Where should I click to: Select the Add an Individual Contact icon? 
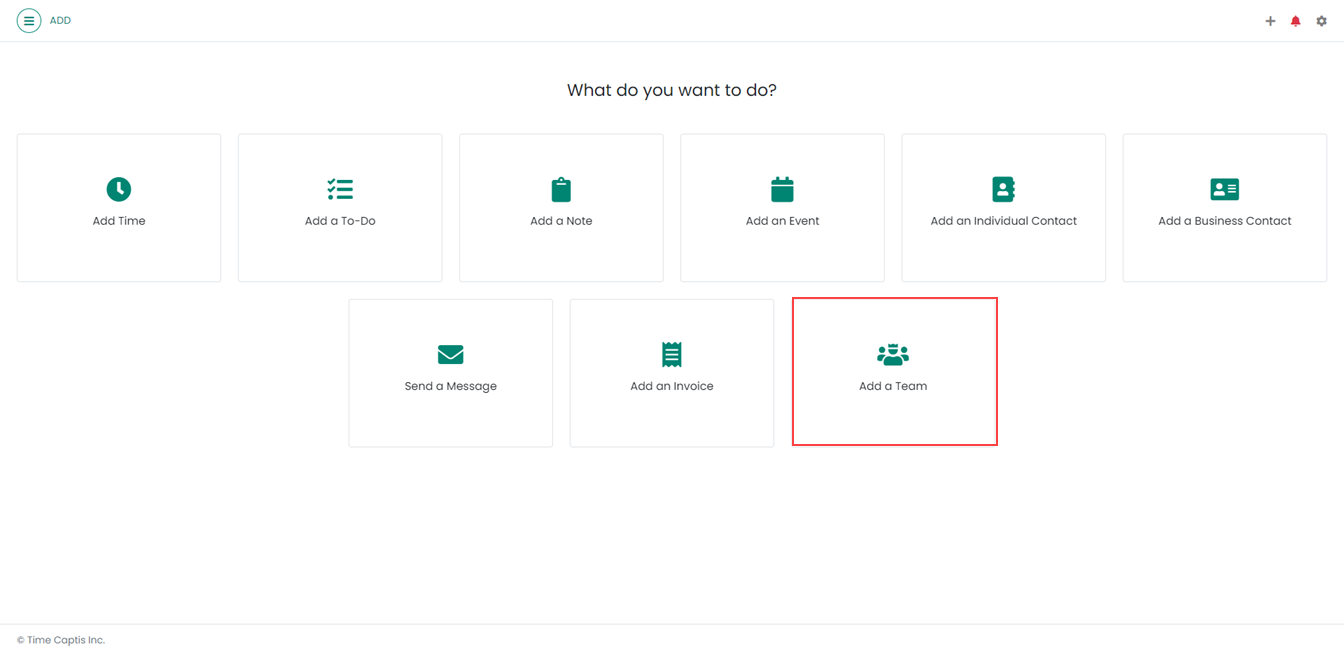pyautogui.click(x=1003, y=189)
